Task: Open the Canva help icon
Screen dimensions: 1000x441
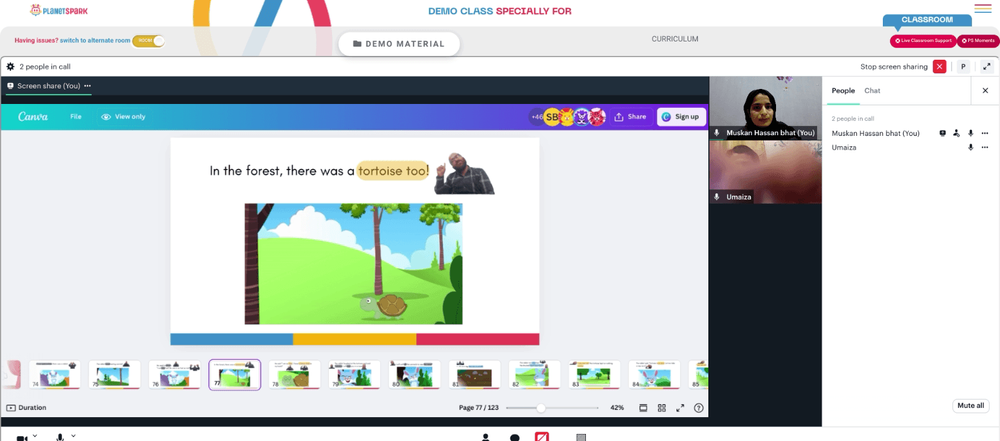Action: click(x=699, y=408)
